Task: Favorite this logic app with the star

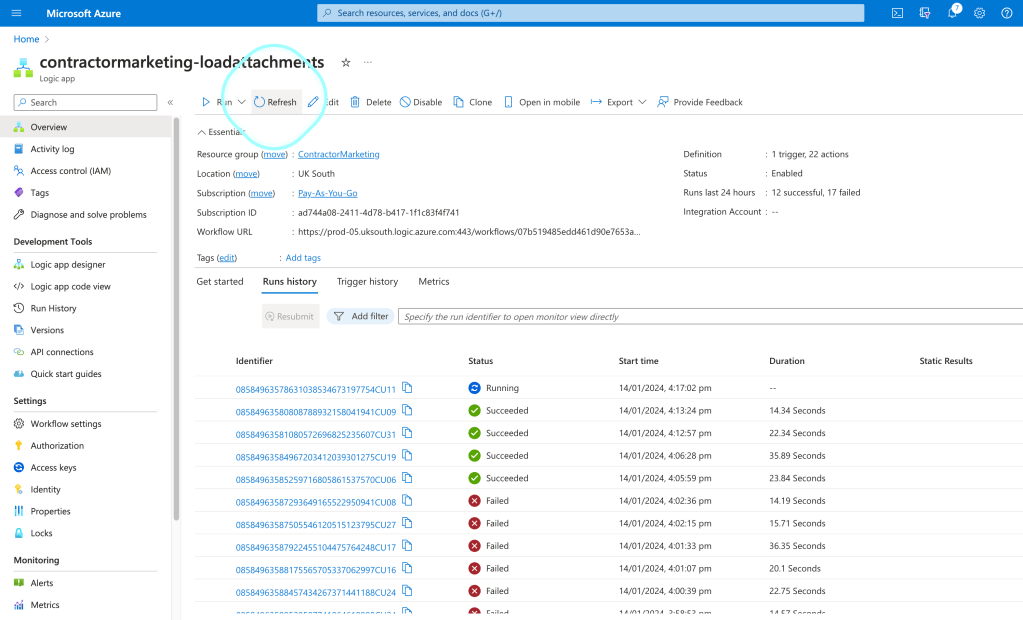Action: [x=346, y=63]
